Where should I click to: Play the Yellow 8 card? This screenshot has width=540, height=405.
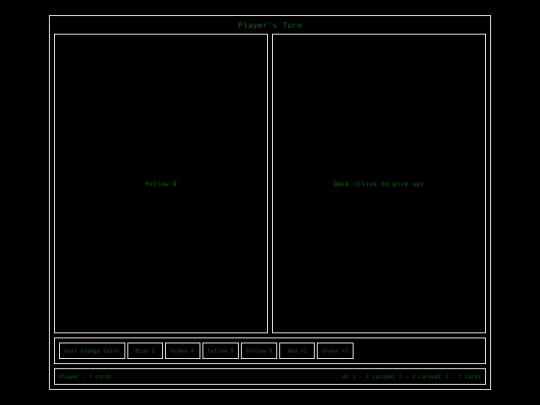click(259, 351)
